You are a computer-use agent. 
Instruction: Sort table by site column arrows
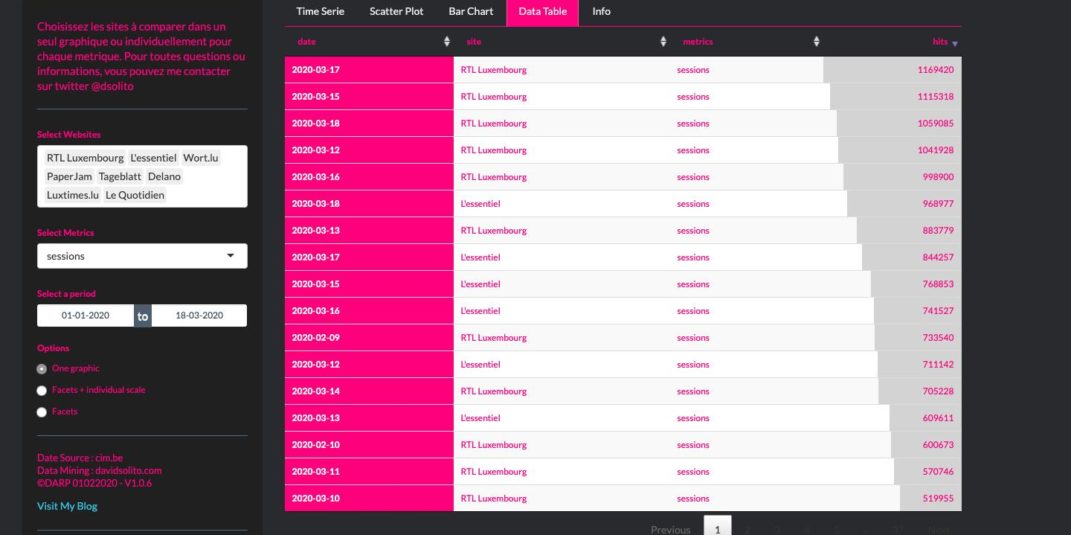click(x=663, y=42)
